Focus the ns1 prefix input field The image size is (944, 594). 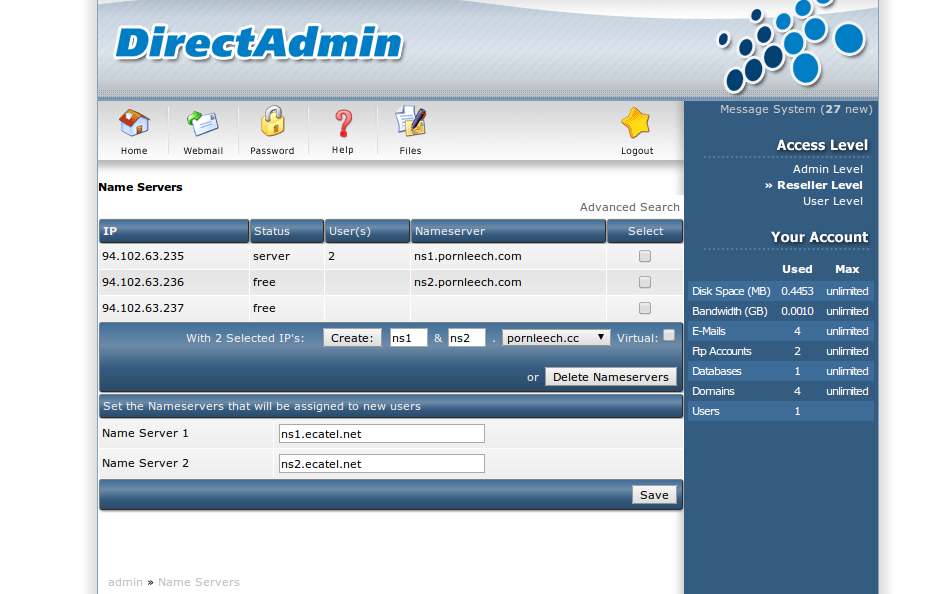tap(409, 338)
